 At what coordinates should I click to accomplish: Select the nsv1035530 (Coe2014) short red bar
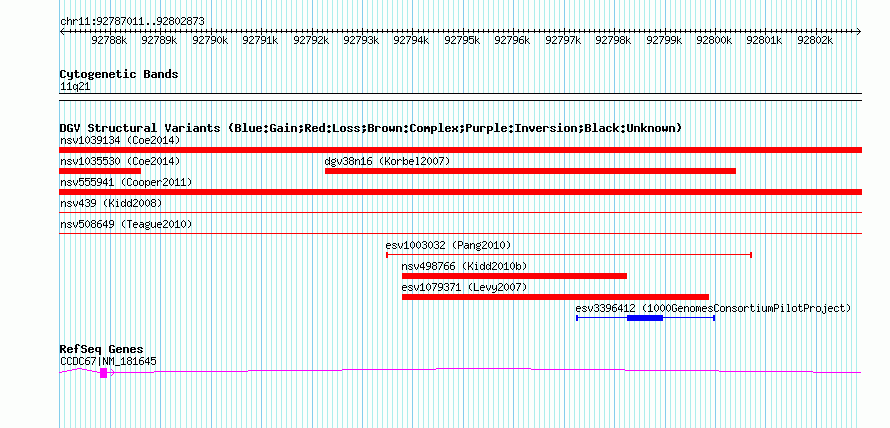click(x=100, y=171)
